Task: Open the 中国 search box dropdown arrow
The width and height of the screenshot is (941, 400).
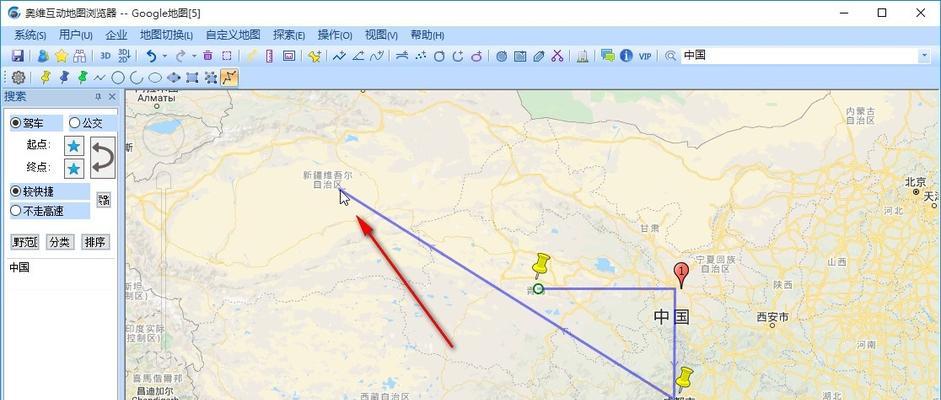Action: point(924,56)
